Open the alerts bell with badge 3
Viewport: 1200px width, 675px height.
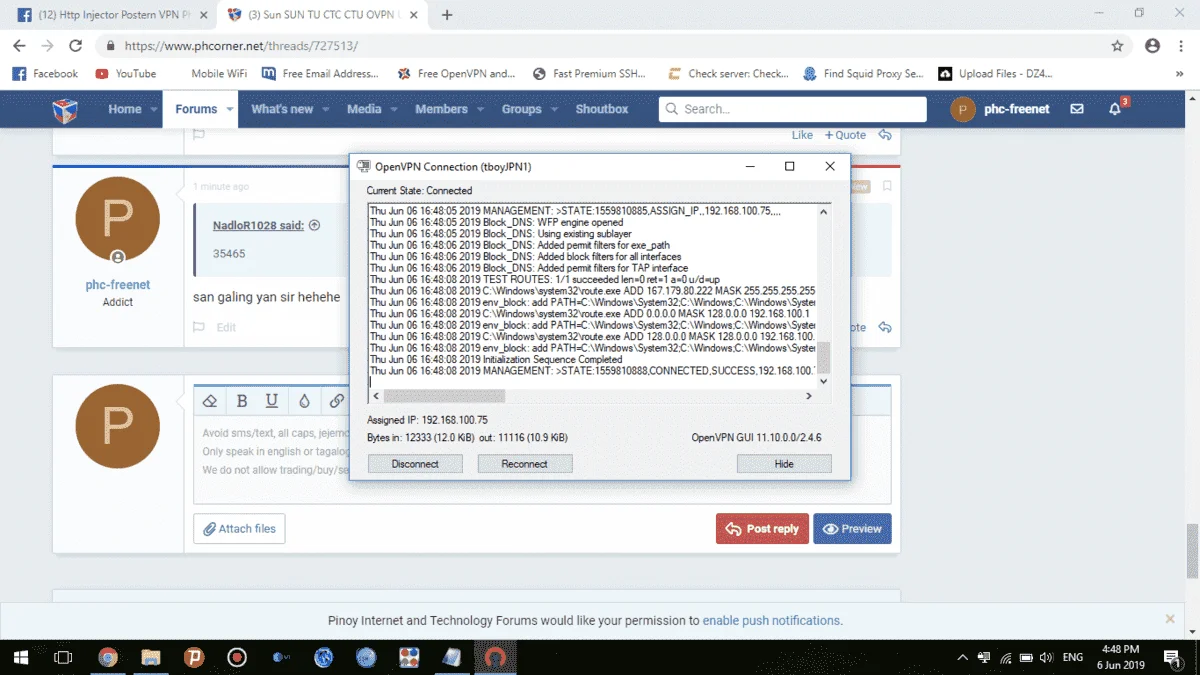(x=1116, y=109)
